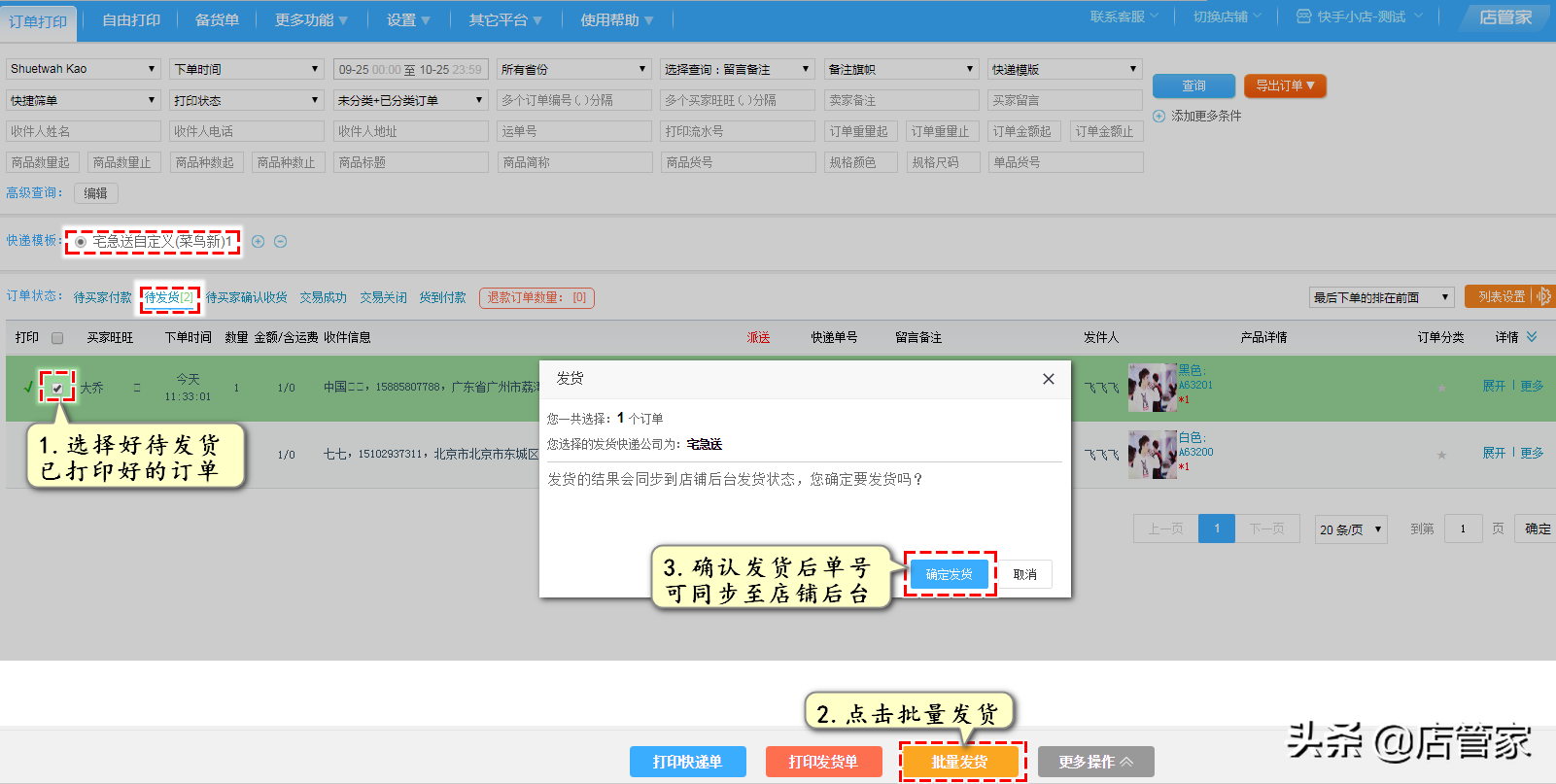Close the 发货 dialog with the X
The height and width of the screenshot is (784, 1556).
coord(1048,379)
